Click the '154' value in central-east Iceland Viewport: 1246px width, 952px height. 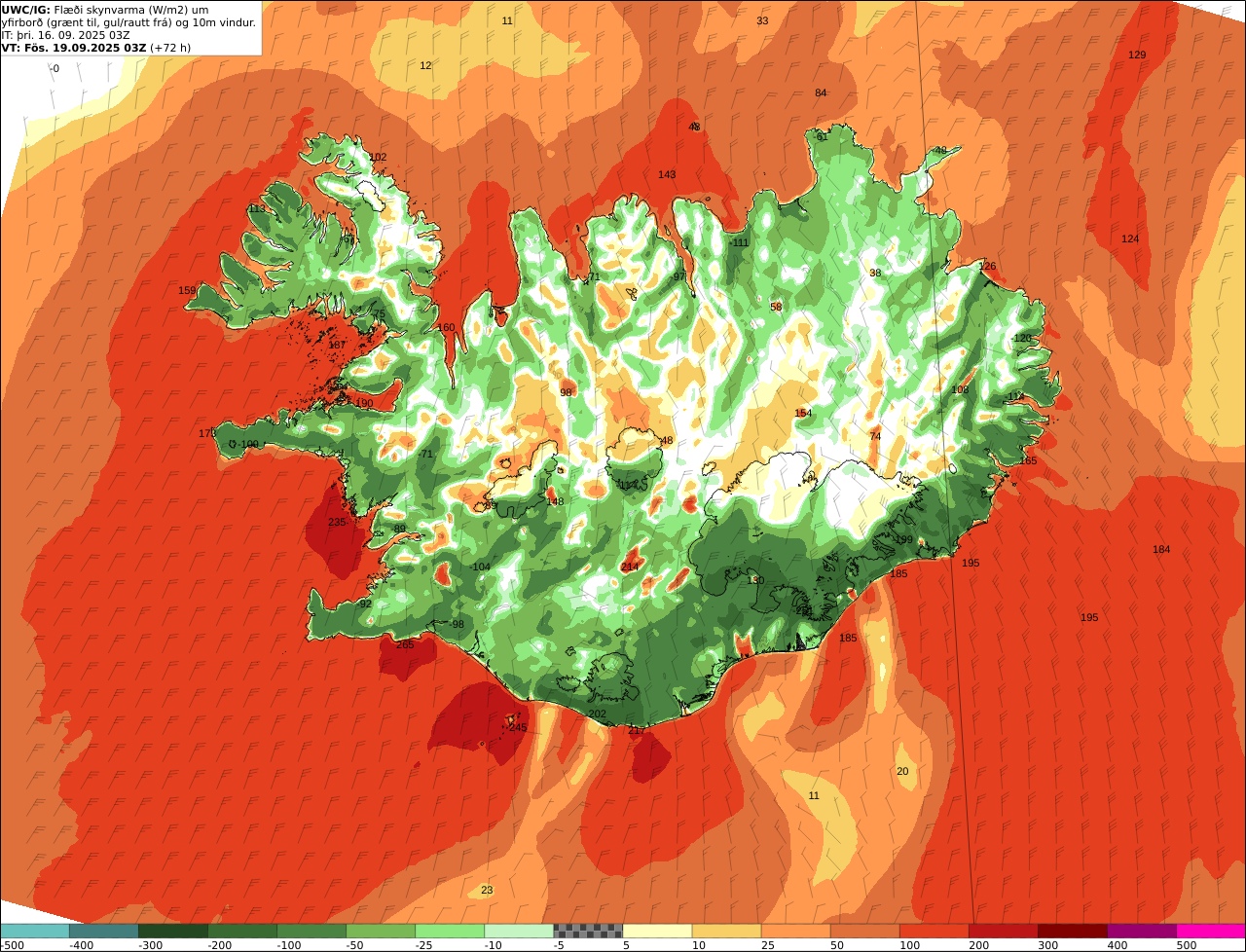point(803,414)
